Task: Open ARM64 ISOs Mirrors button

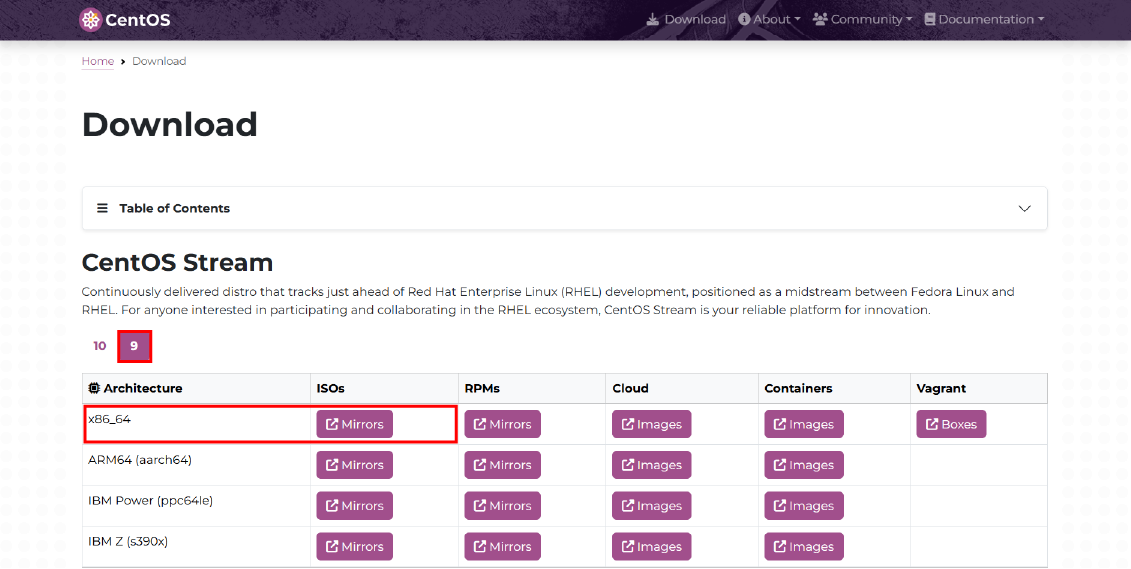Action: (x=354, y=465)
